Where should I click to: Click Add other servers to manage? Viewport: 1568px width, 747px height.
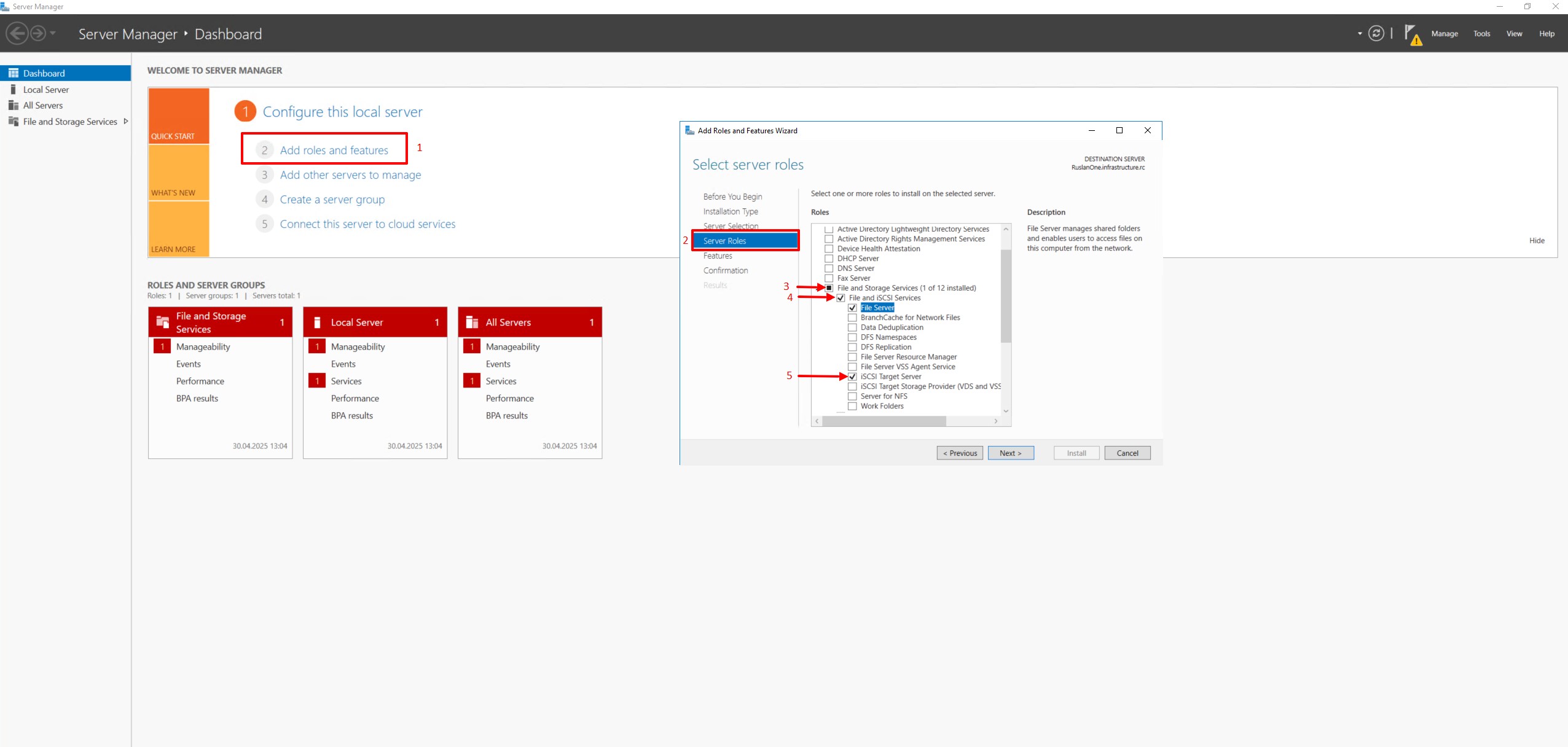pos(350,175)
